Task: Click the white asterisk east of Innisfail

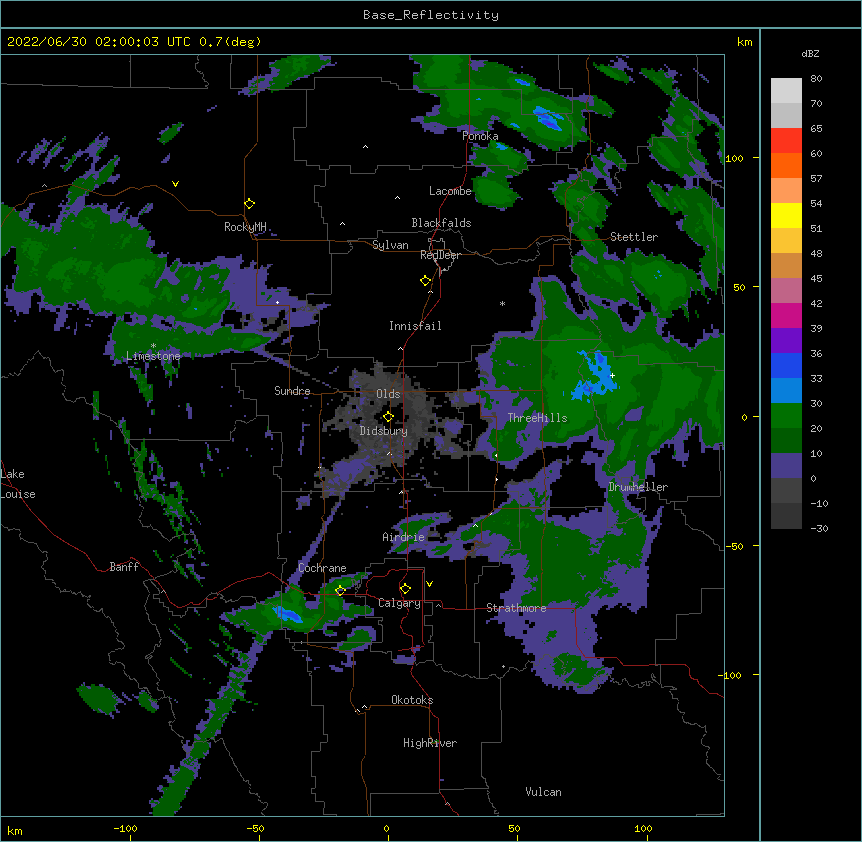Action: coord(502,303)
